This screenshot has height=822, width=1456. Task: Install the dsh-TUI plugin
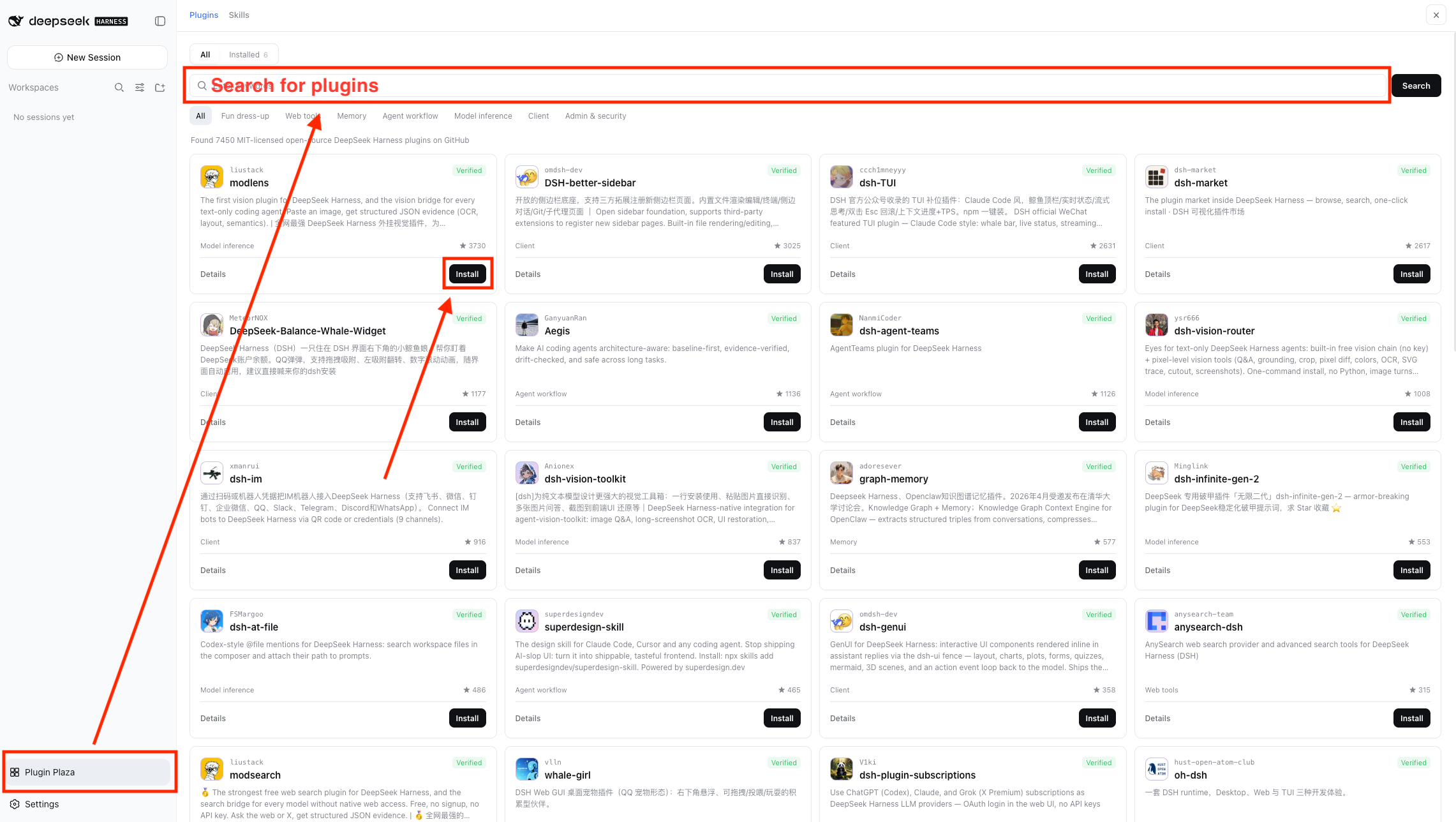[x=1097, y=274]
